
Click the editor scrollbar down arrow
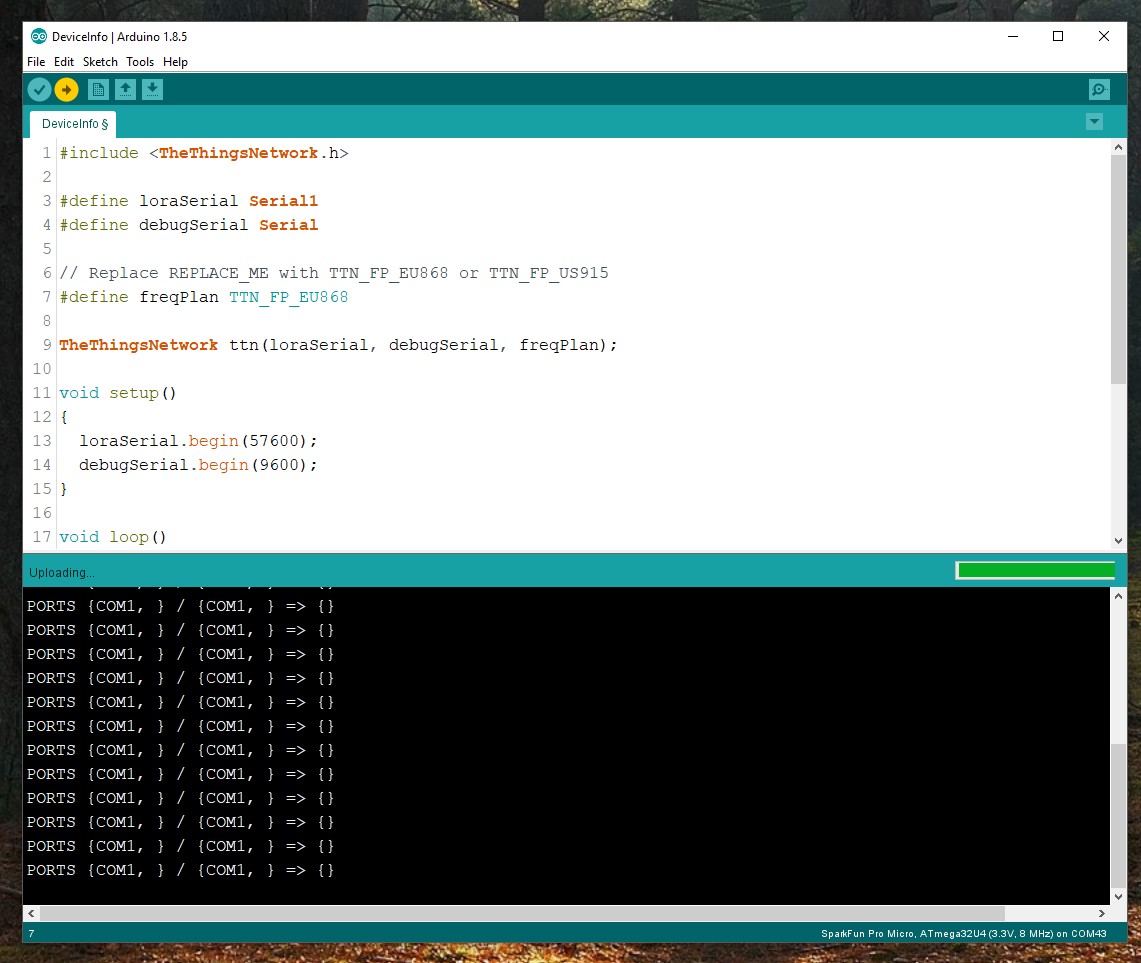(1118, 541)
